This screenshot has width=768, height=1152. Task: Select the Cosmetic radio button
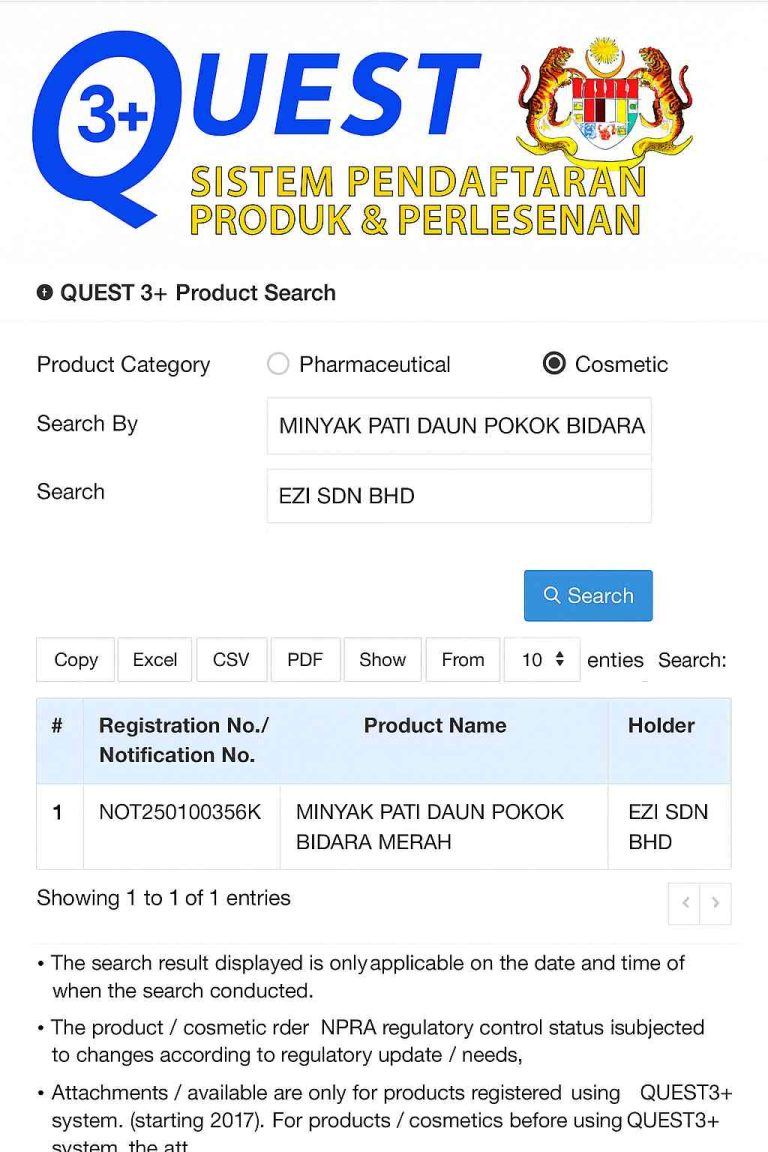coord(554,364)
